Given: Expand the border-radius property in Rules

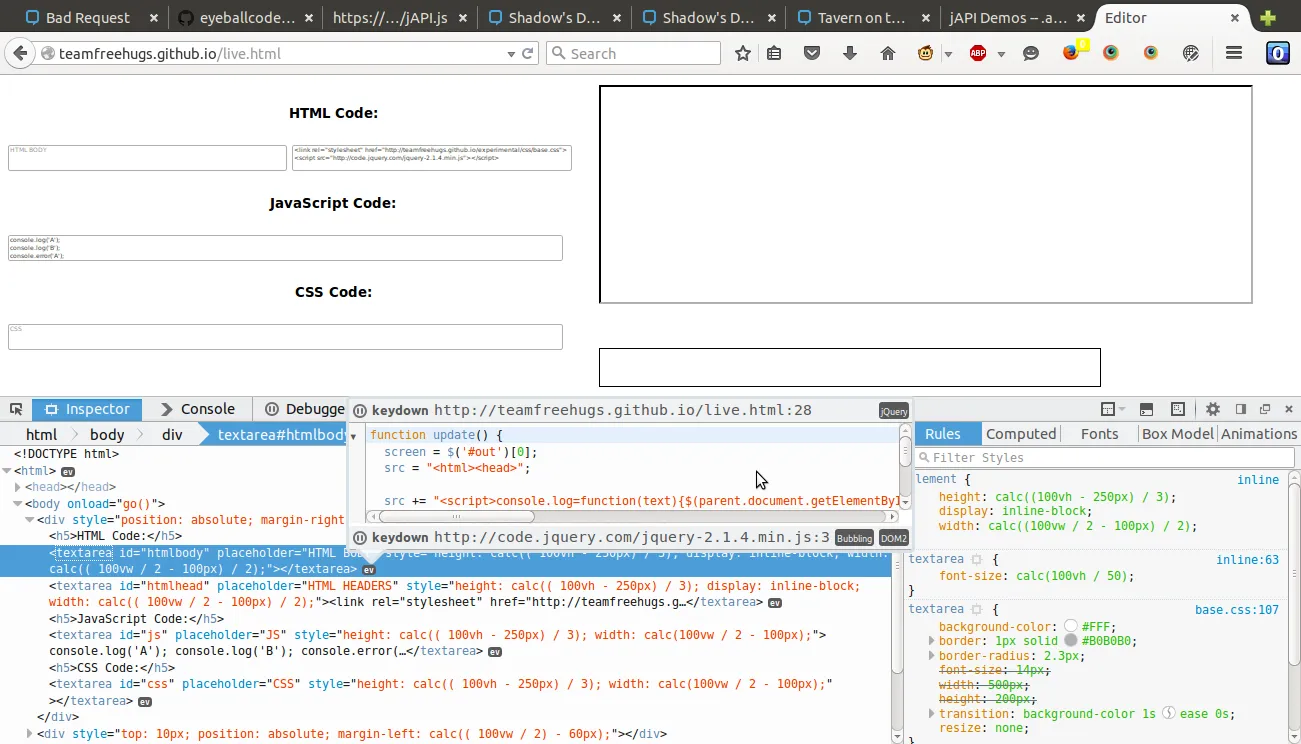Looking at the screenshot, I should [x=932, y=657].
